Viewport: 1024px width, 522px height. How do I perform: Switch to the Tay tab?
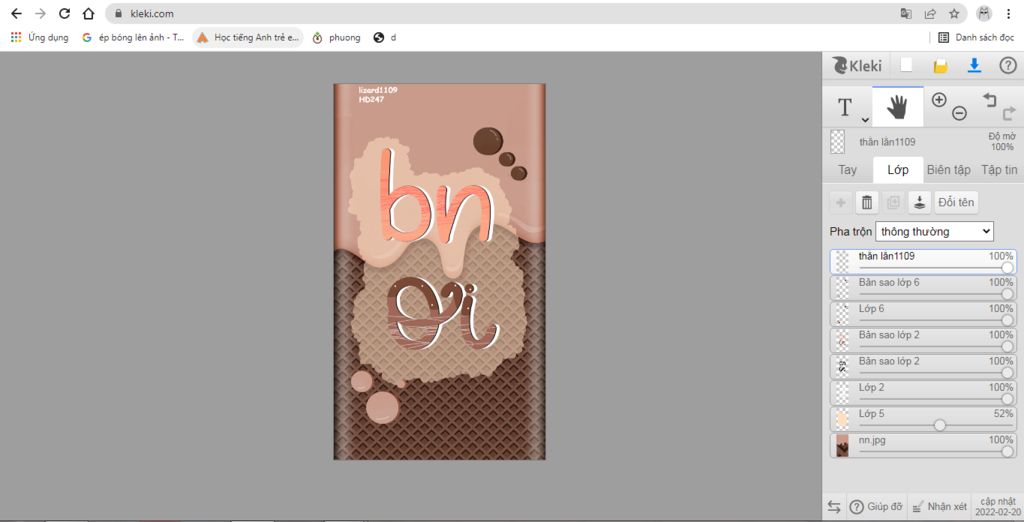[x=847, y=170]
